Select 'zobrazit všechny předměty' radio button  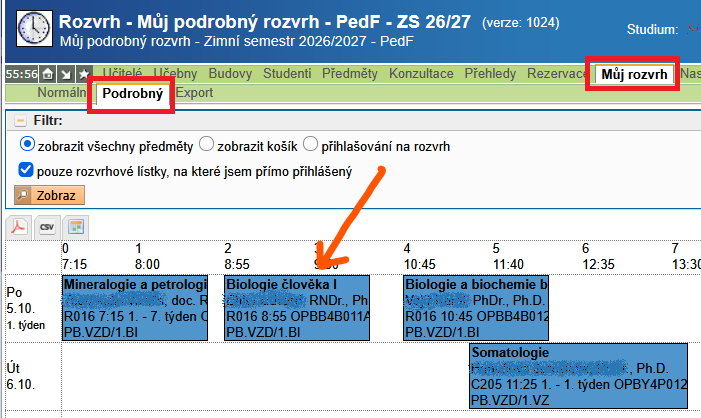(27, 144)
